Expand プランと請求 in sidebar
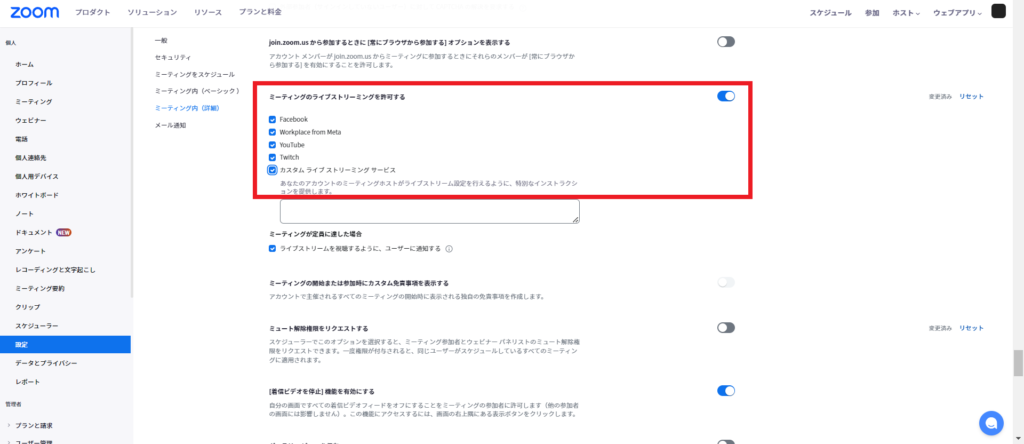The image size is (1024, 444). pos(33,426)
